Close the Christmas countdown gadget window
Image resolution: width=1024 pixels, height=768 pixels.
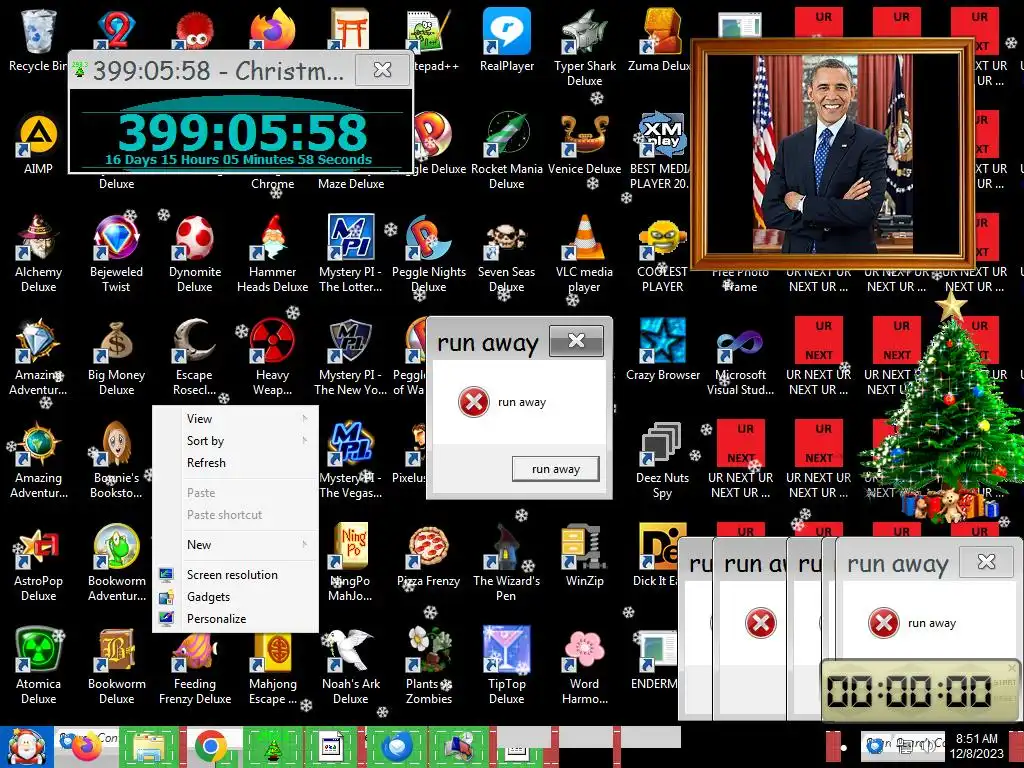382,69
